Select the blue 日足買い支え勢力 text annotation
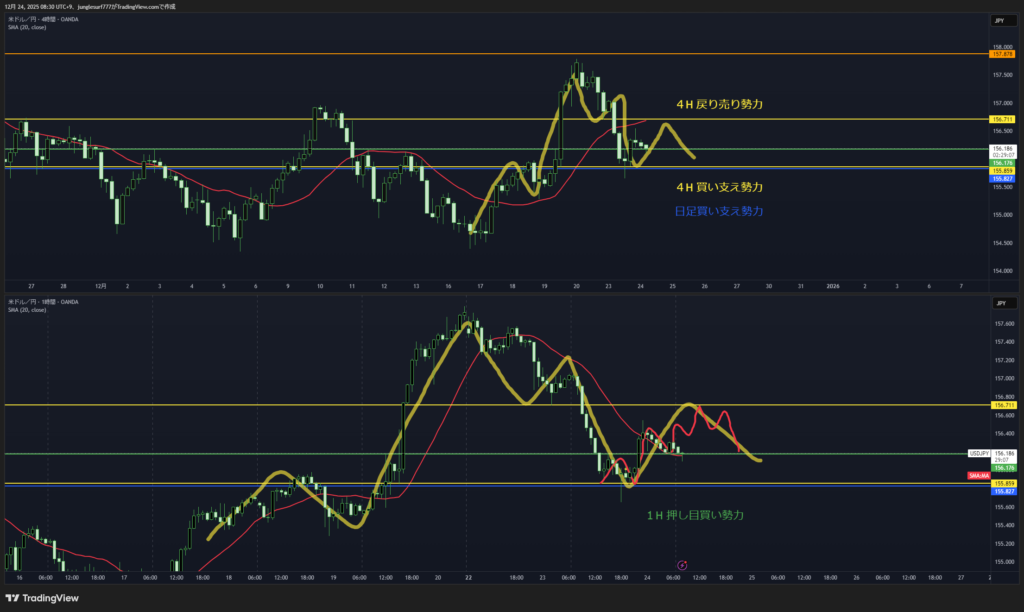This screenshot has width=1024, height=612. click(x=719, y=211)
